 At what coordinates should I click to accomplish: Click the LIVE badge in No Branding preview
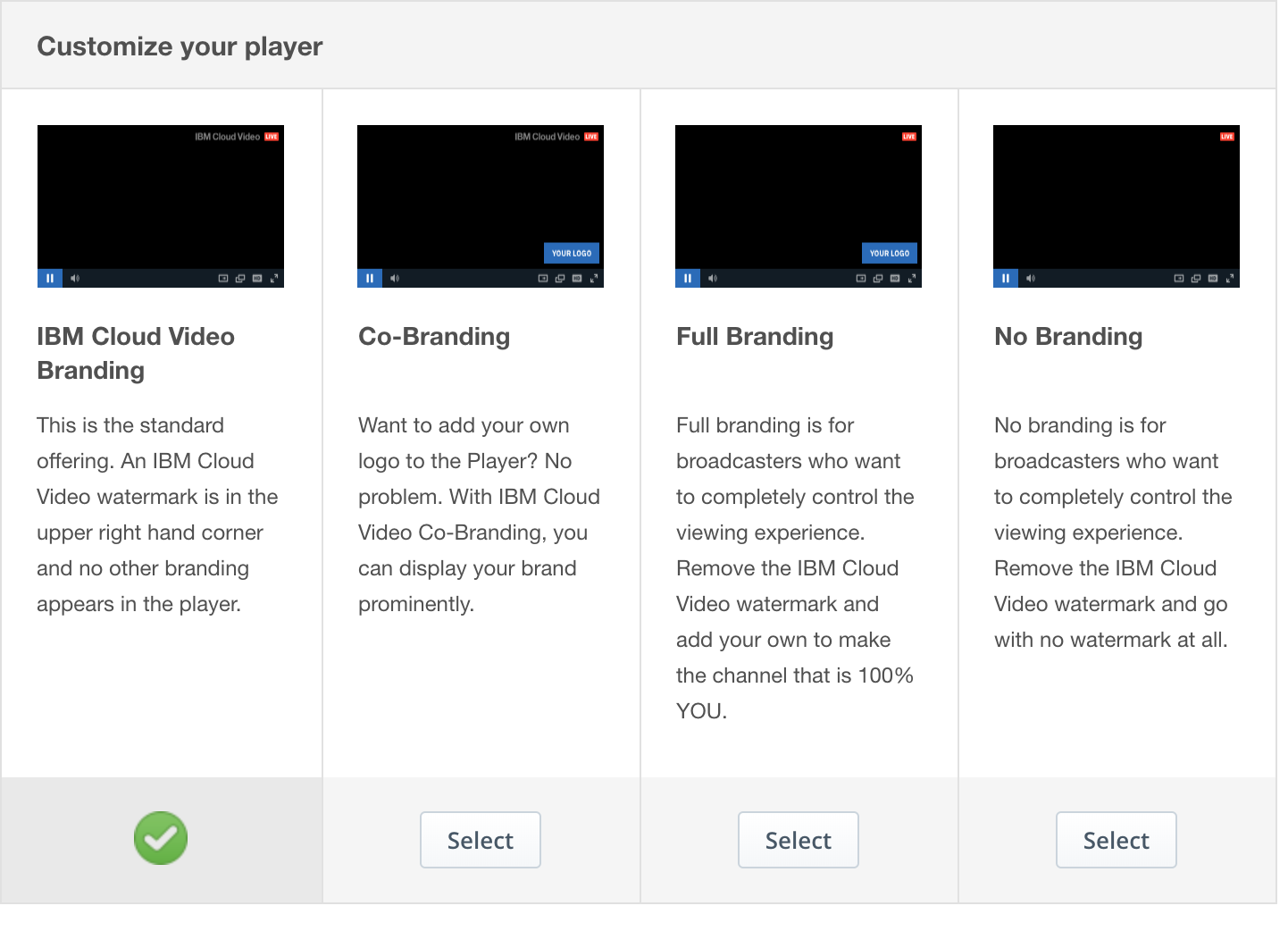[1227, 137]
